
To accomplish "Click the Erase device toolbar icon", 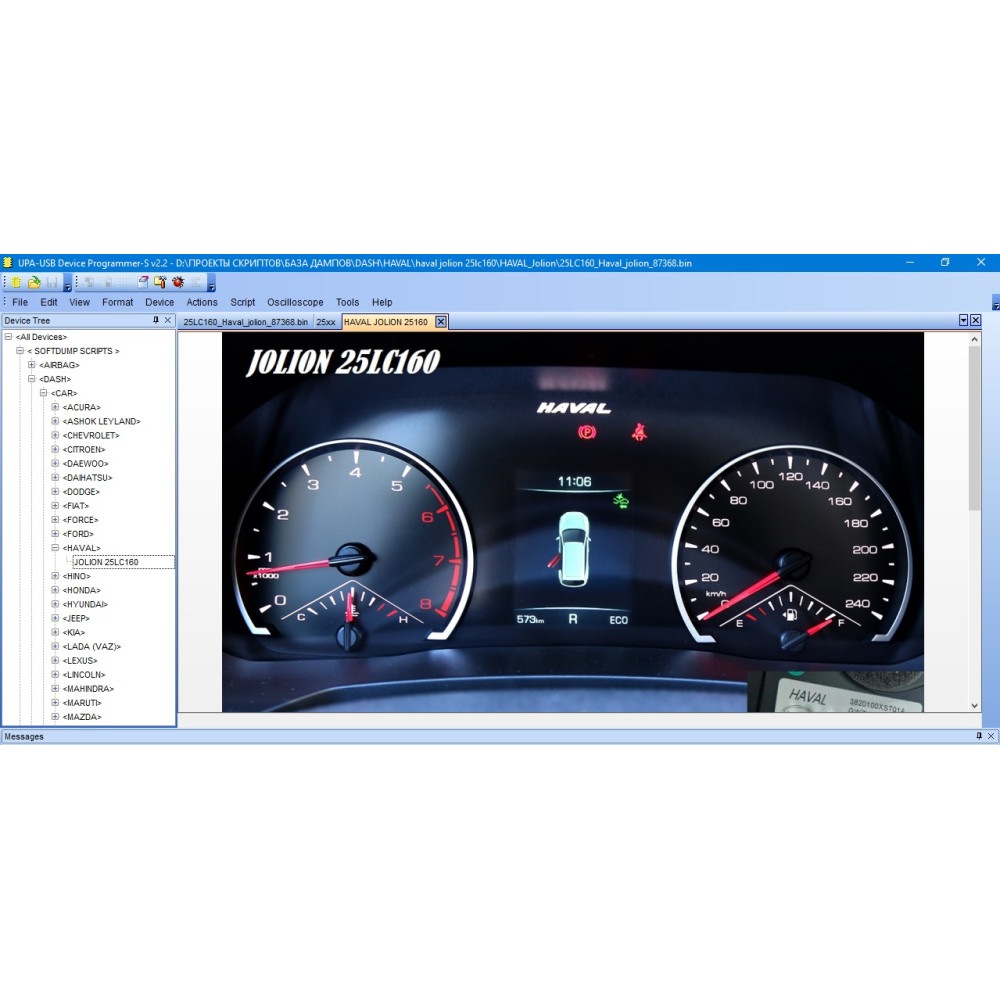I will (x=142, y=282).
